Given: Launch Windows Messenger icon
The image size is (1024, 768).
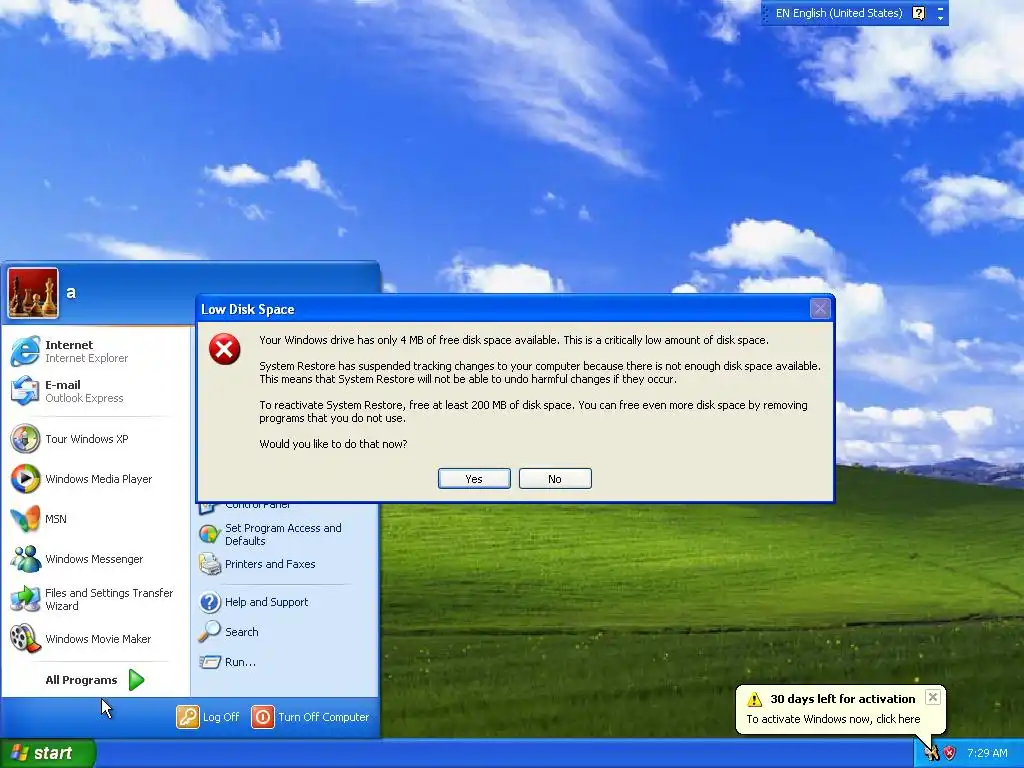Looking at the screenshot, I should (x=25, y=559).
